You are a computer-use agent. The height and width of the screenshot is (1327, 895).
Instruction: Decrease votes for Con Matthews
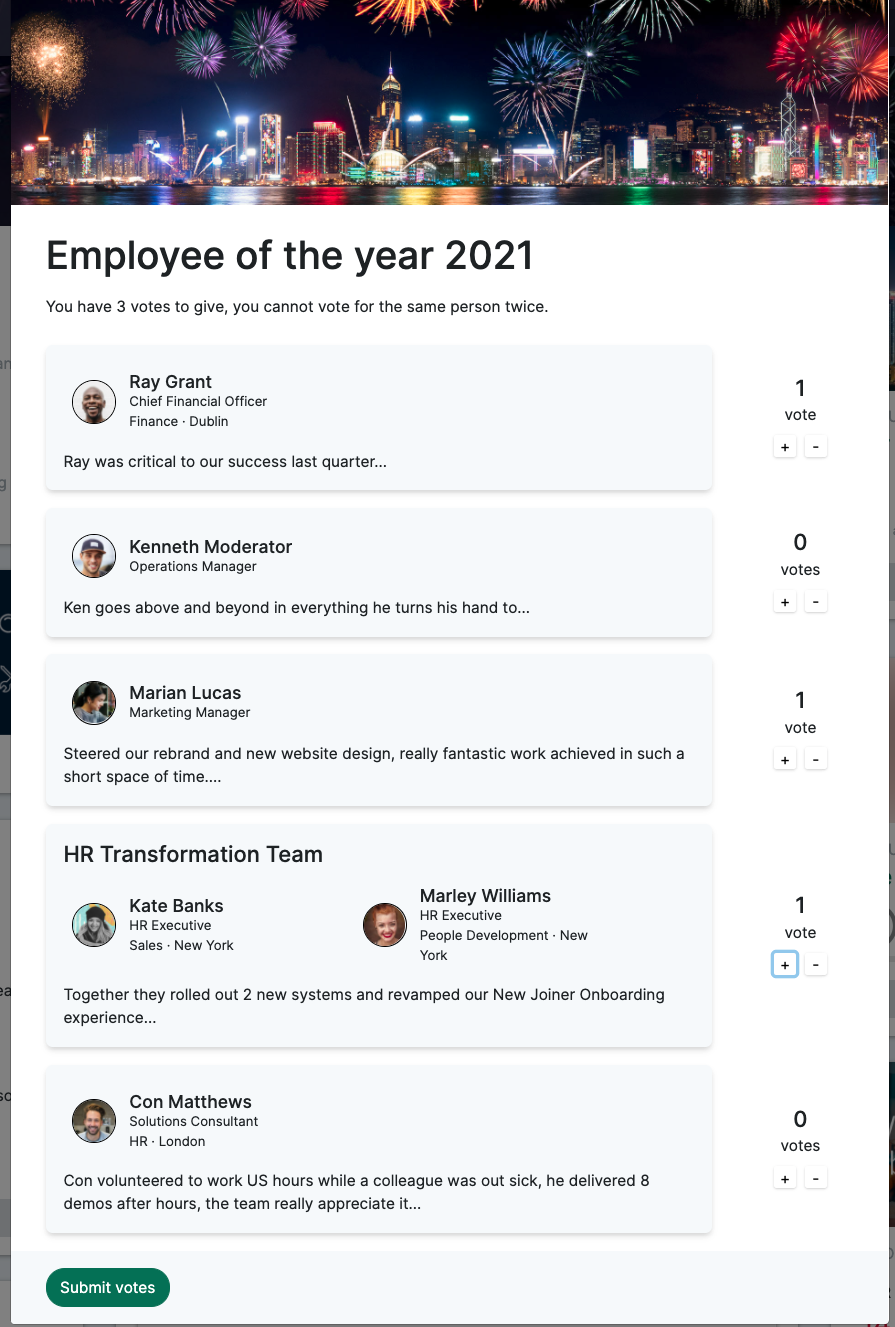(816, 1179)
